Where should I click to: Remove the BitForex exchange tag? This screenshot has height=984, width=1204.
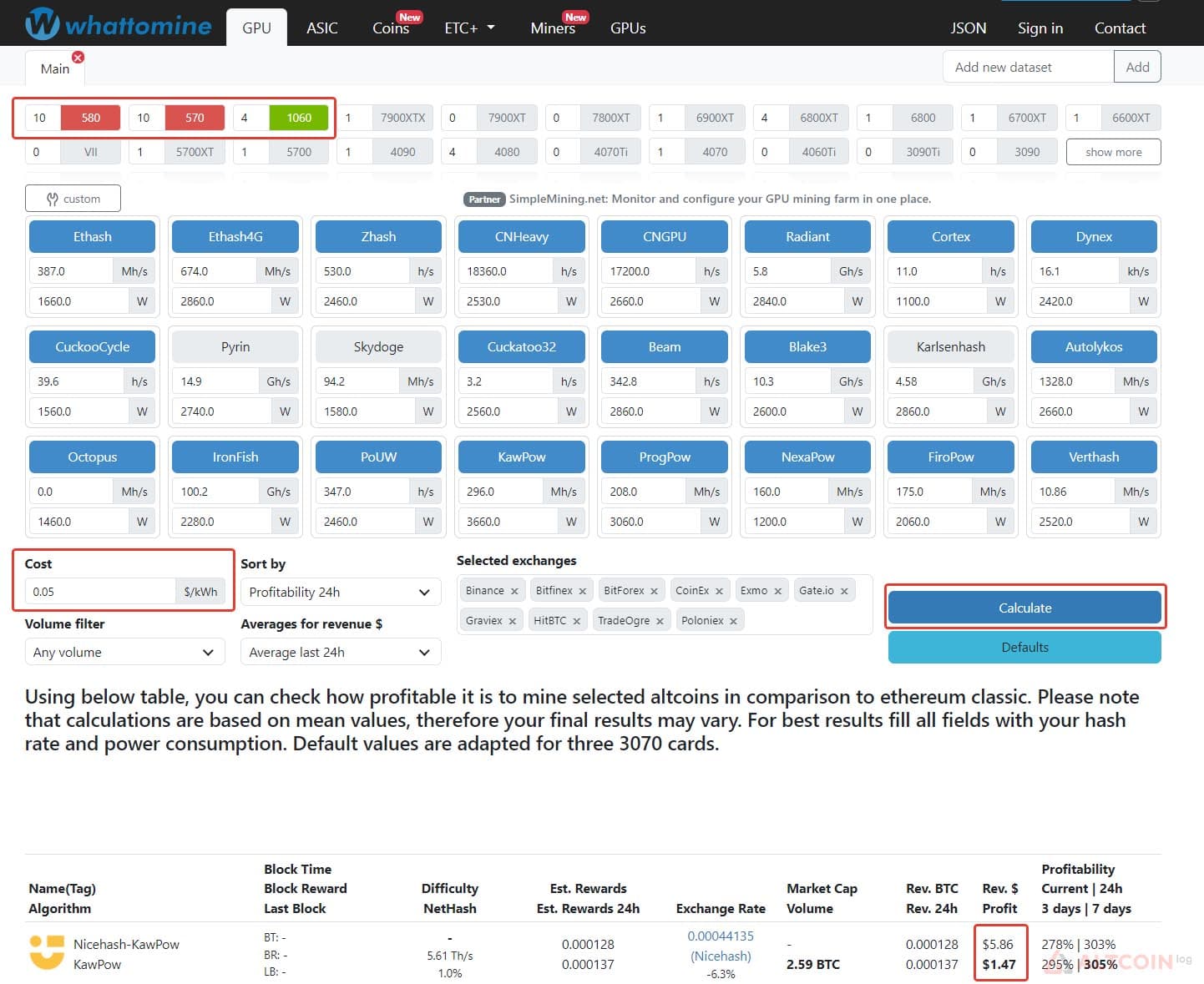coord(654,591)
